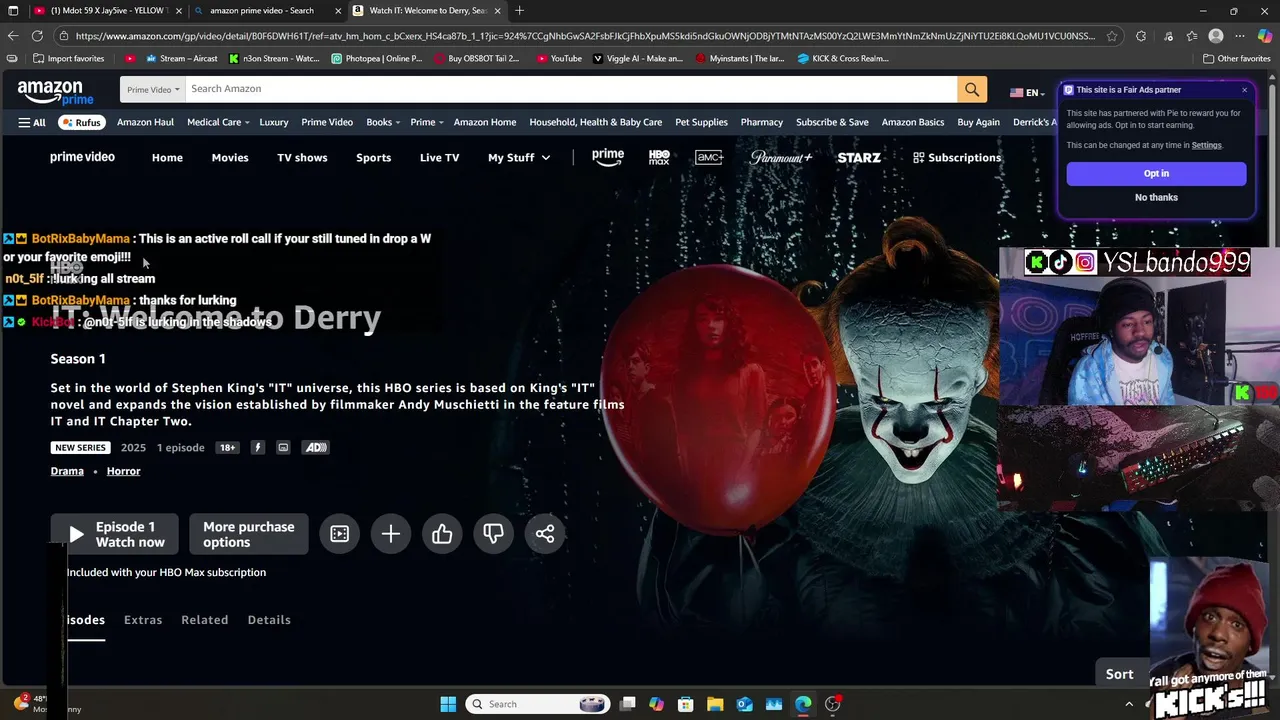Click the orange Amazon search magnifier button
Viewport: 1280px width, 720px height.
pyautogui.click(x=972, y=89)
